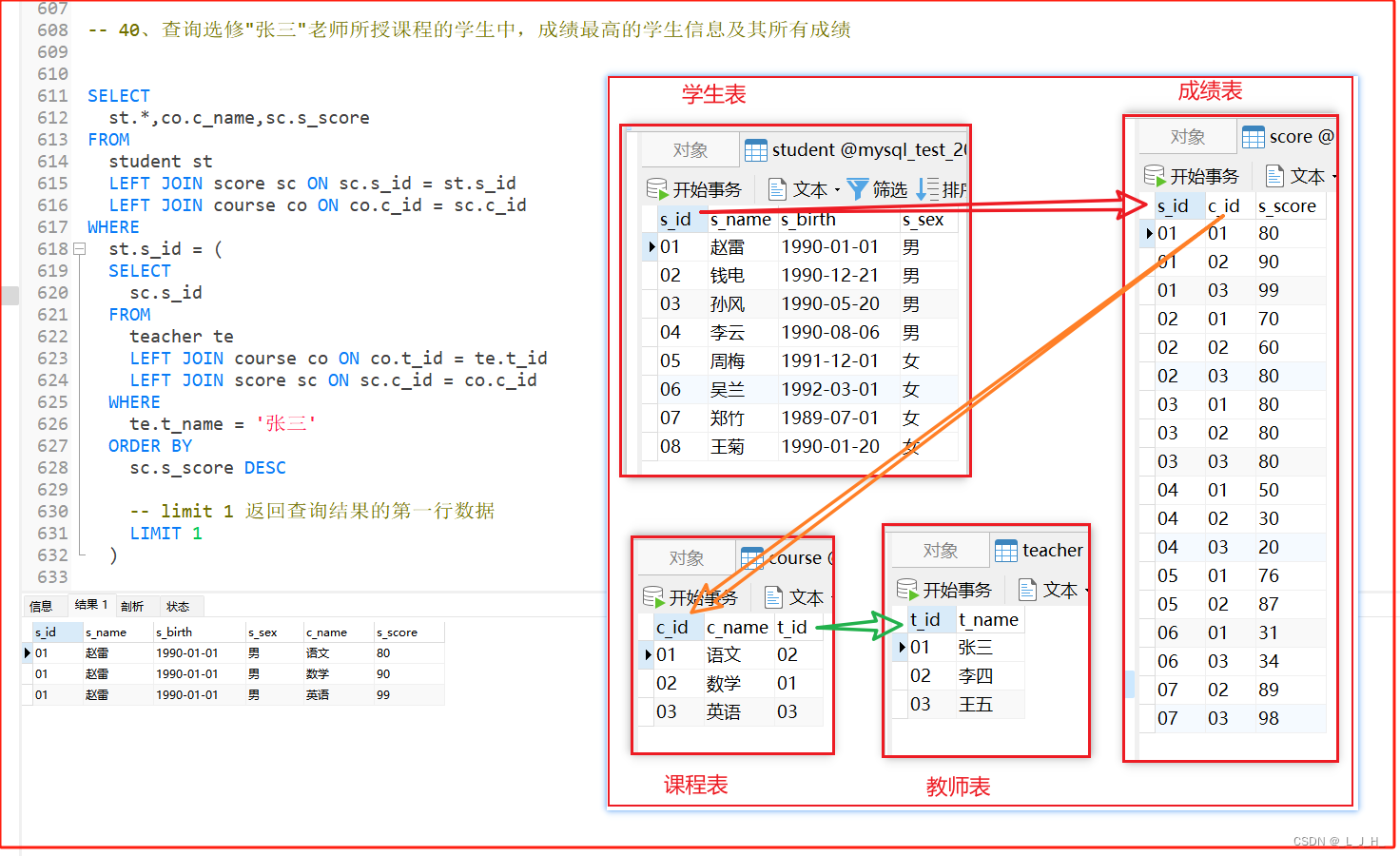Click 开始事务 button text in the teacher window
Screen dimensions: 1400x856
(x=957, y=590)
